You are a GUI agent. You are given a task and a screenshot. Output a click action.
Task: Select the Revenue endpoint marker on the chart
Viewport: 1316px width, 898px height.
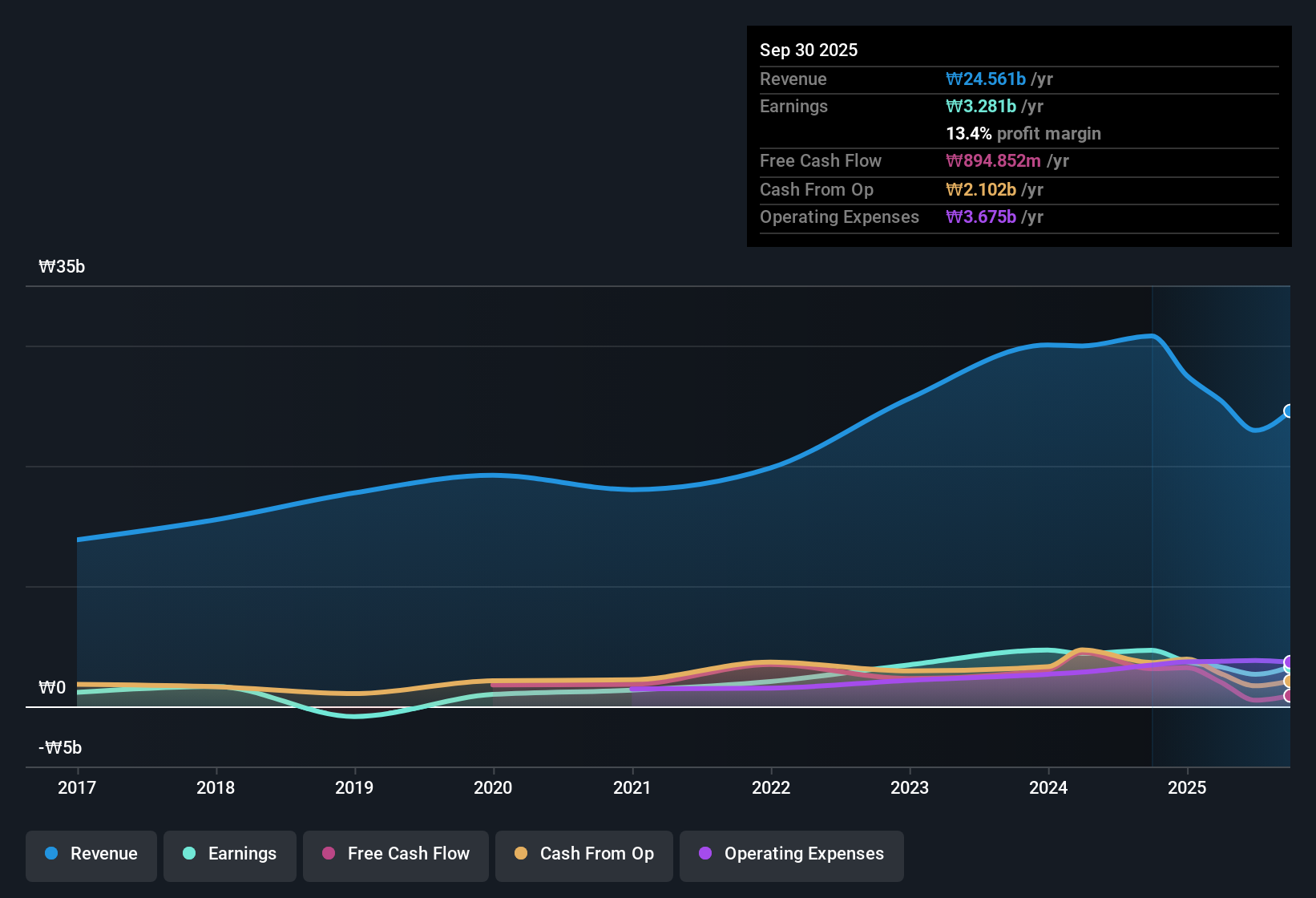(x=1288, y=412)
